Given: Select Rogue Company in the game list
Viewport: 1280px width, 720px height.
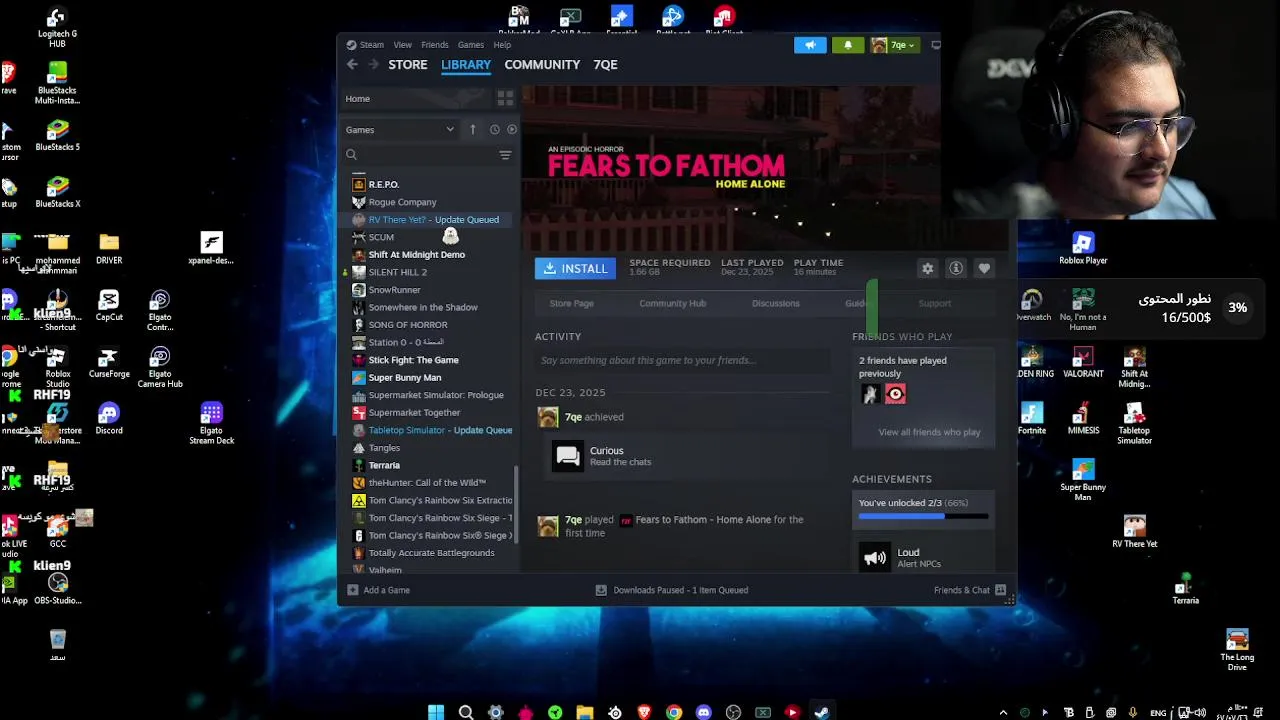Looking at the screenshot, I should point(402,202).
